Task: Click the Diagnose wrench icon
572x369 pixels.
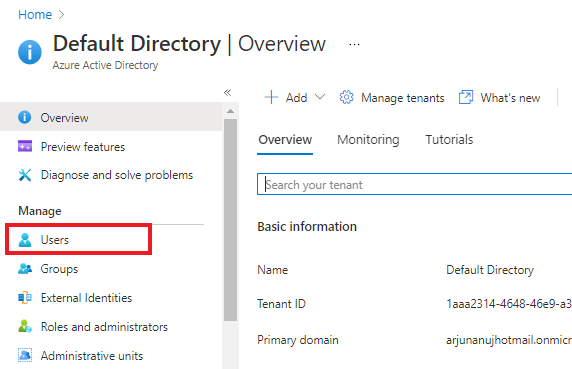Action: 25,175
